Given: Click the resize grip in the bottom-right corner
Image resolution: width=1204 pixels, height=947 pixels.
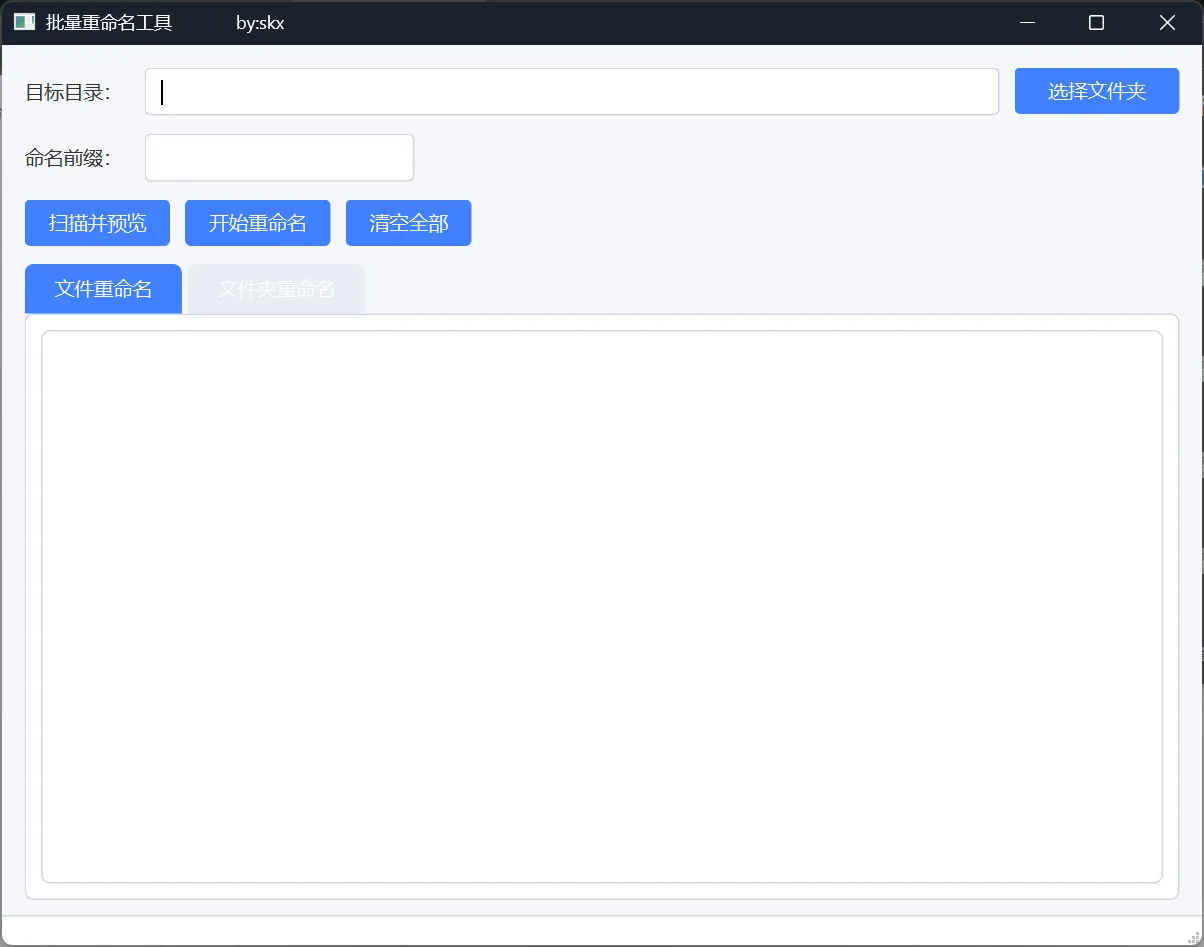Looking at the screenshot, I should 1193,935.
